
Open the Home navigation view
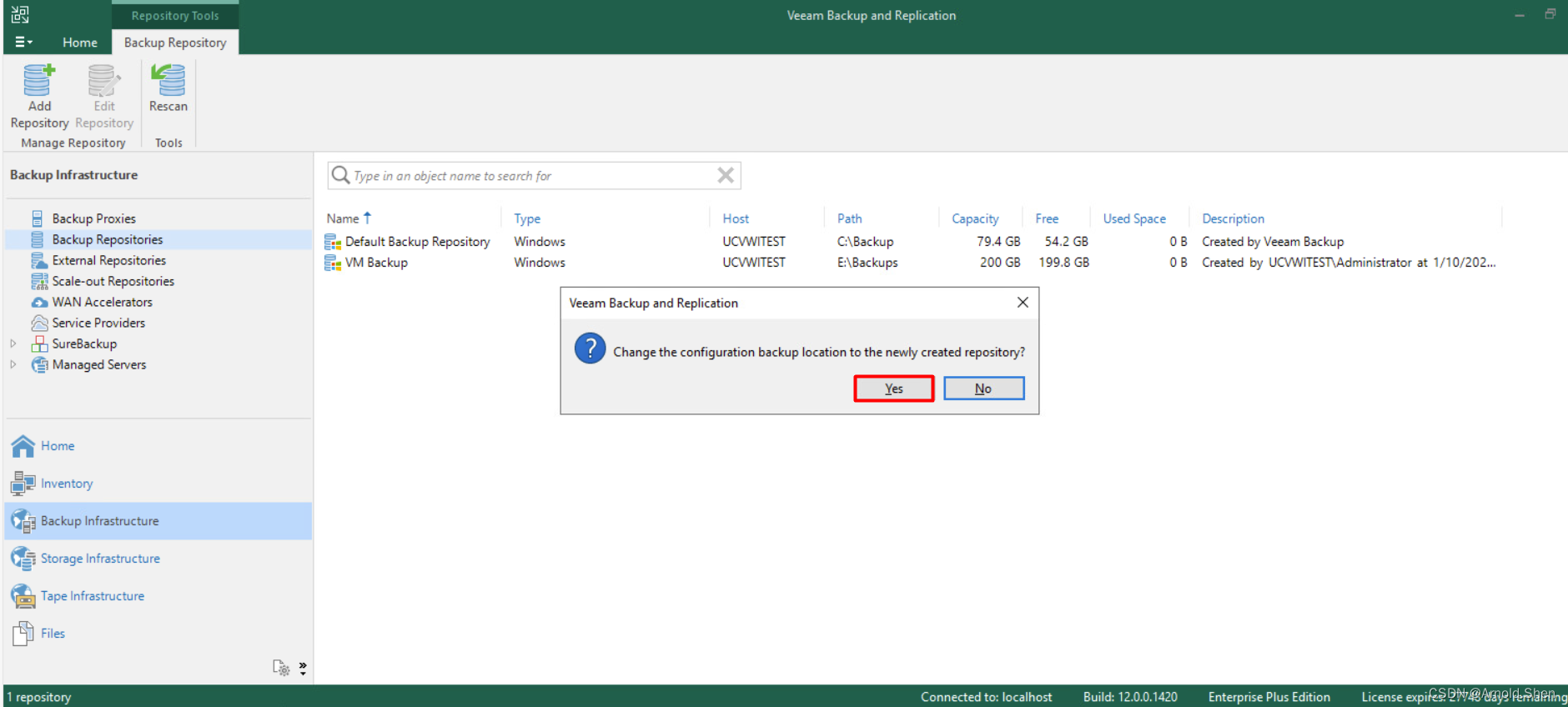[158, 446]
